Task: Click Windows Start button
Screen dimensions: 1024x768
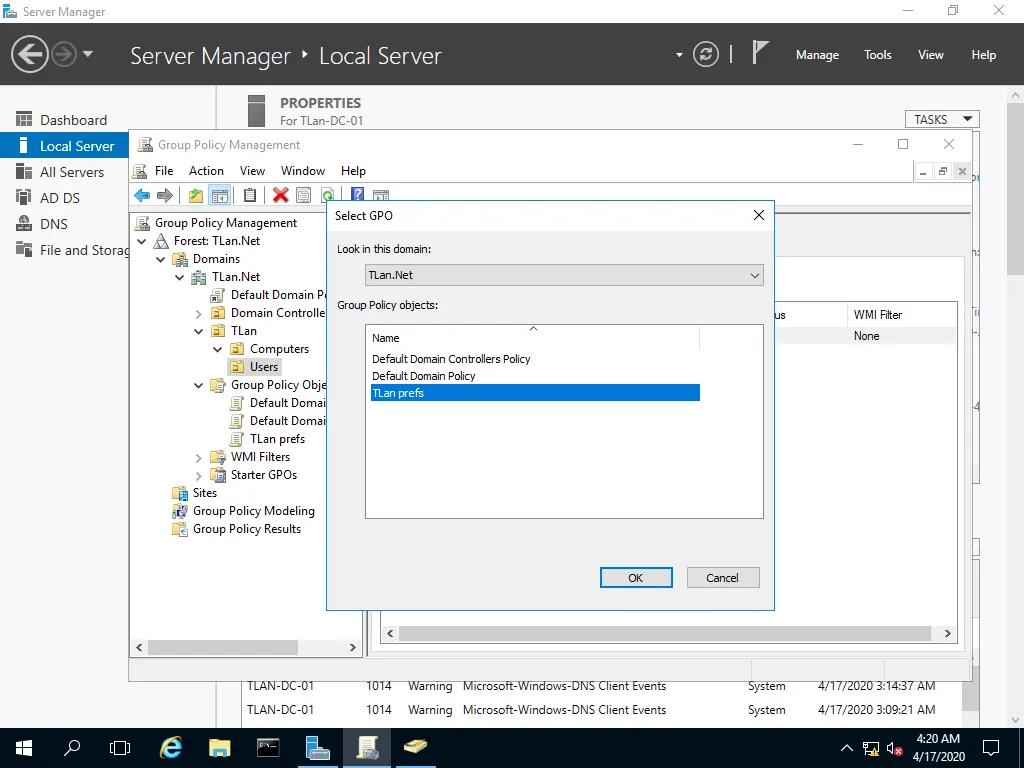Action: click(24, 747)
